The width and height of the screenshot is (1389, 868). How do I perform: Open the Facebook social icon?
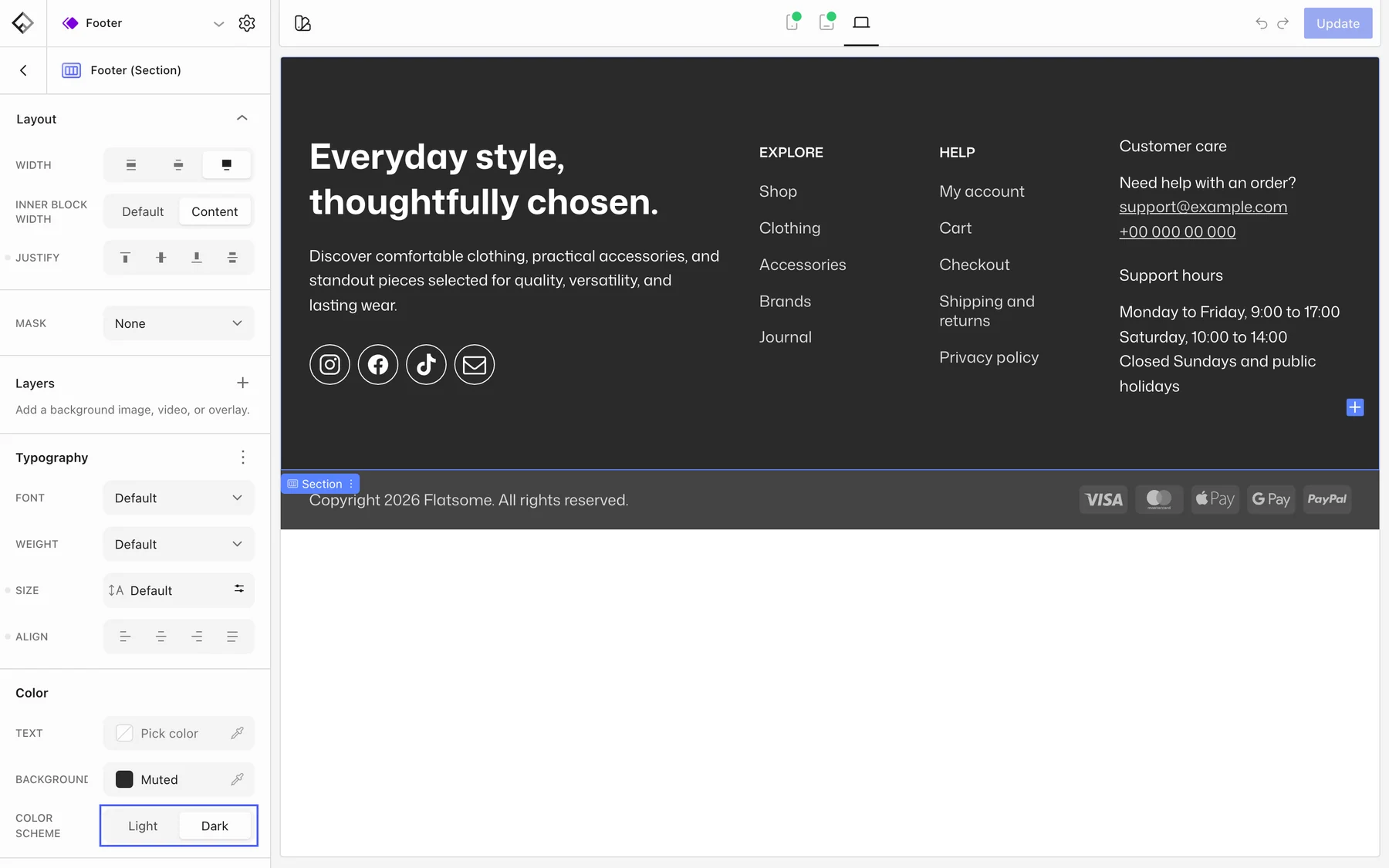[378, 364]
